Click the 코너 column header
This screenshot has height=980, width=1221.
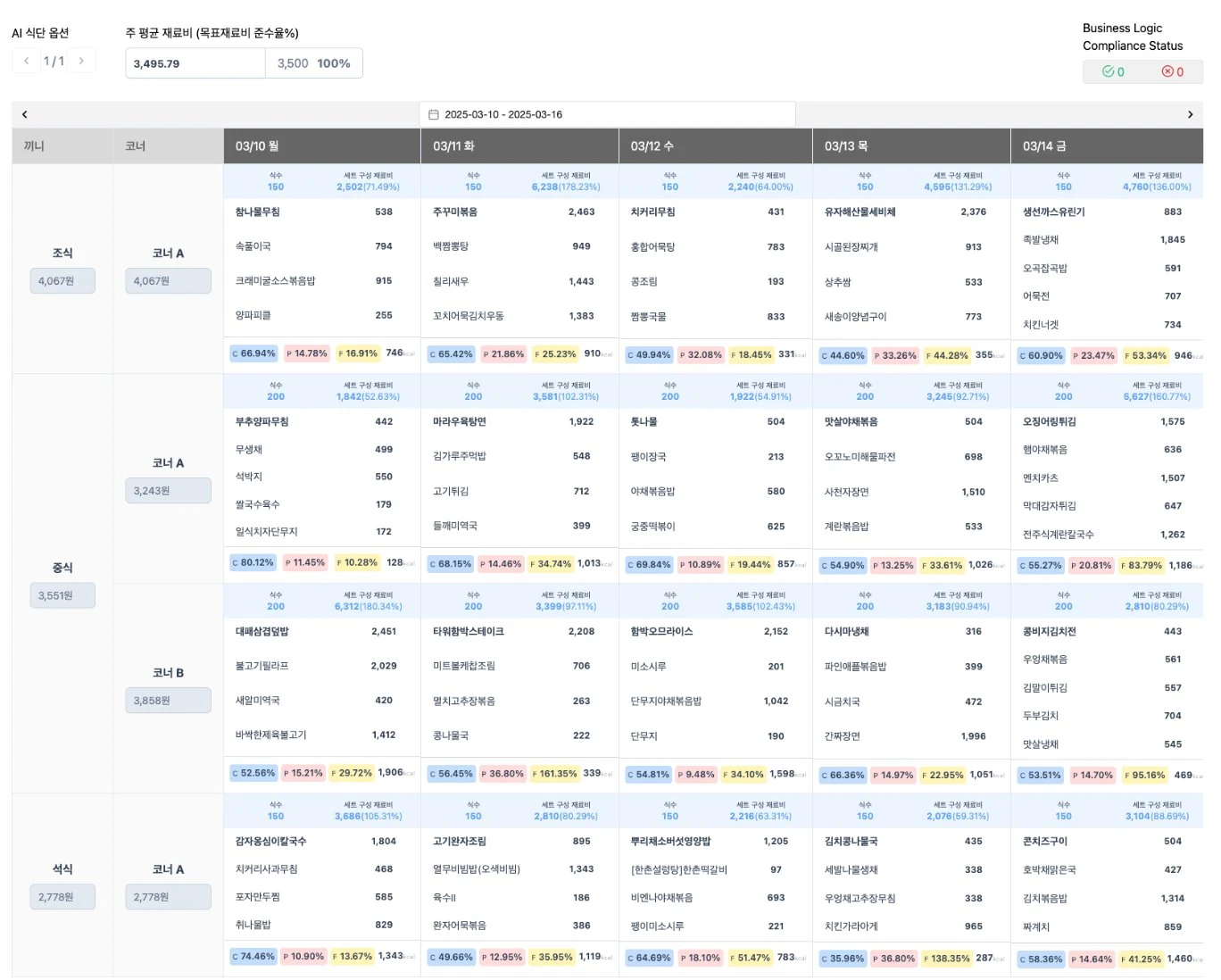coord(169,145)
